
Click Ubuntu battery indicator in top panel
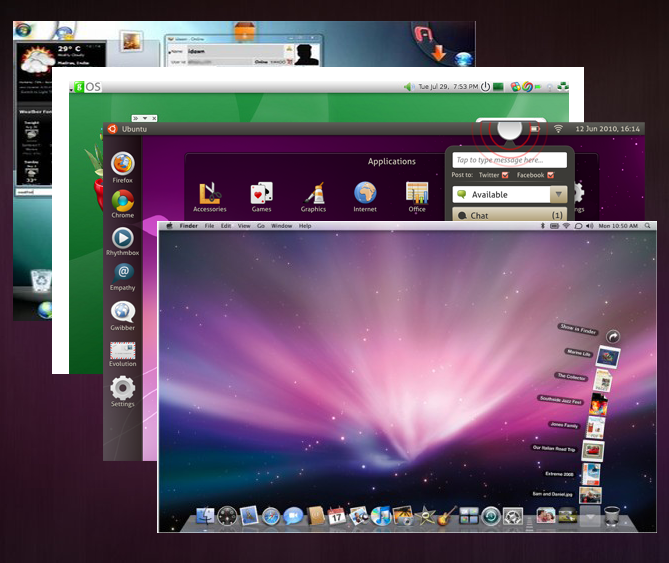535,129
